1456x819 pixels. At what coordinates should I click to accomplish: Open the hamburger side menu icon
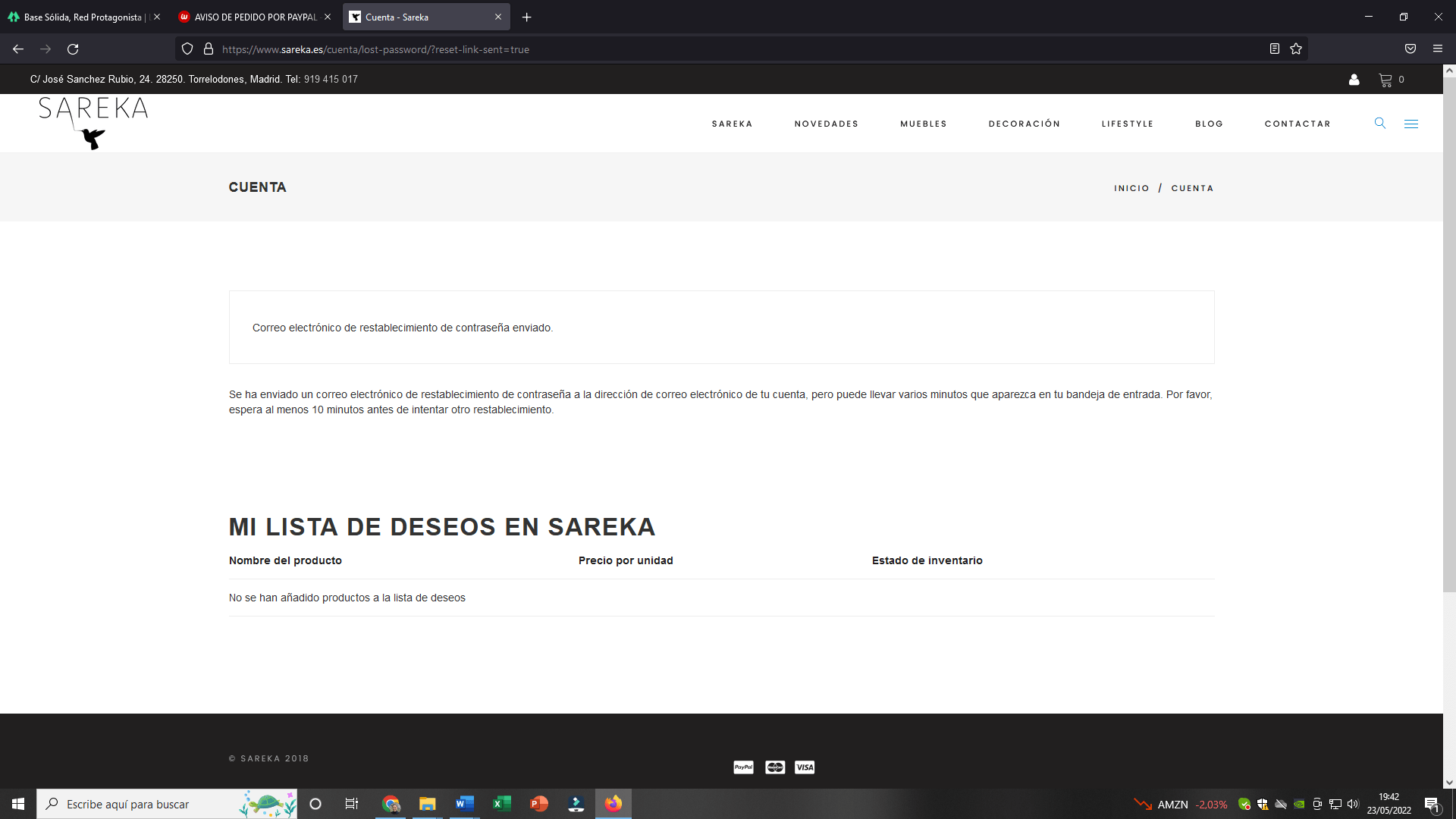click(x=1411, y=124)
